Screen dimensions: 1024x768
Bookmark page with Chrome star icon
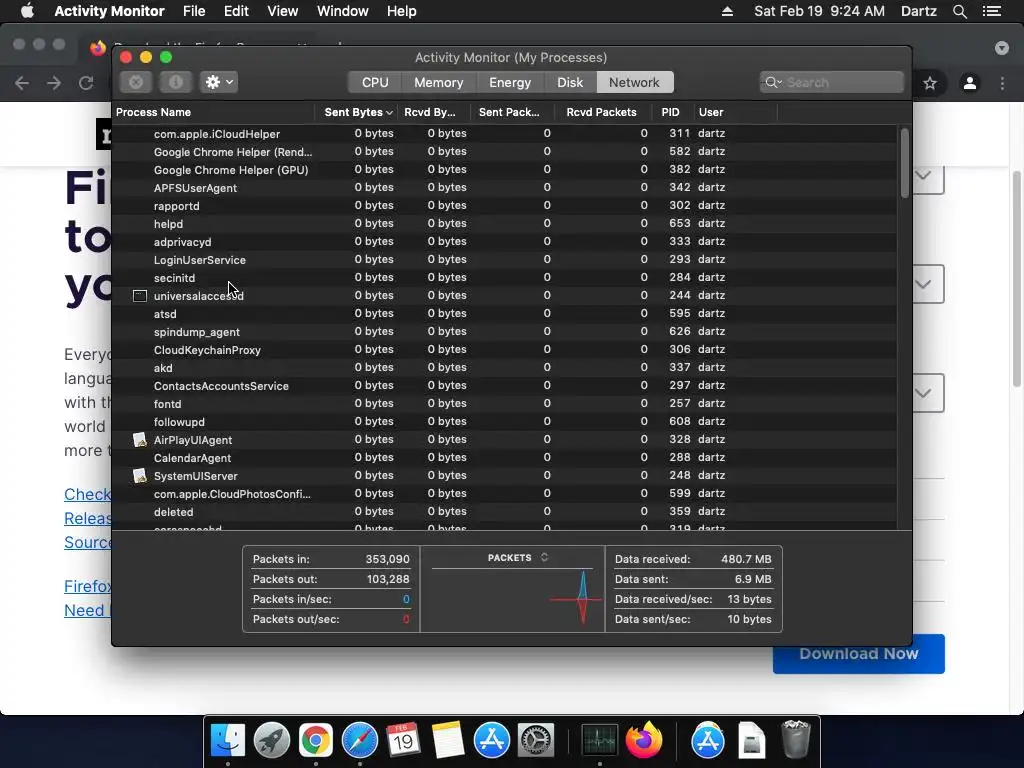click(930, 83)
